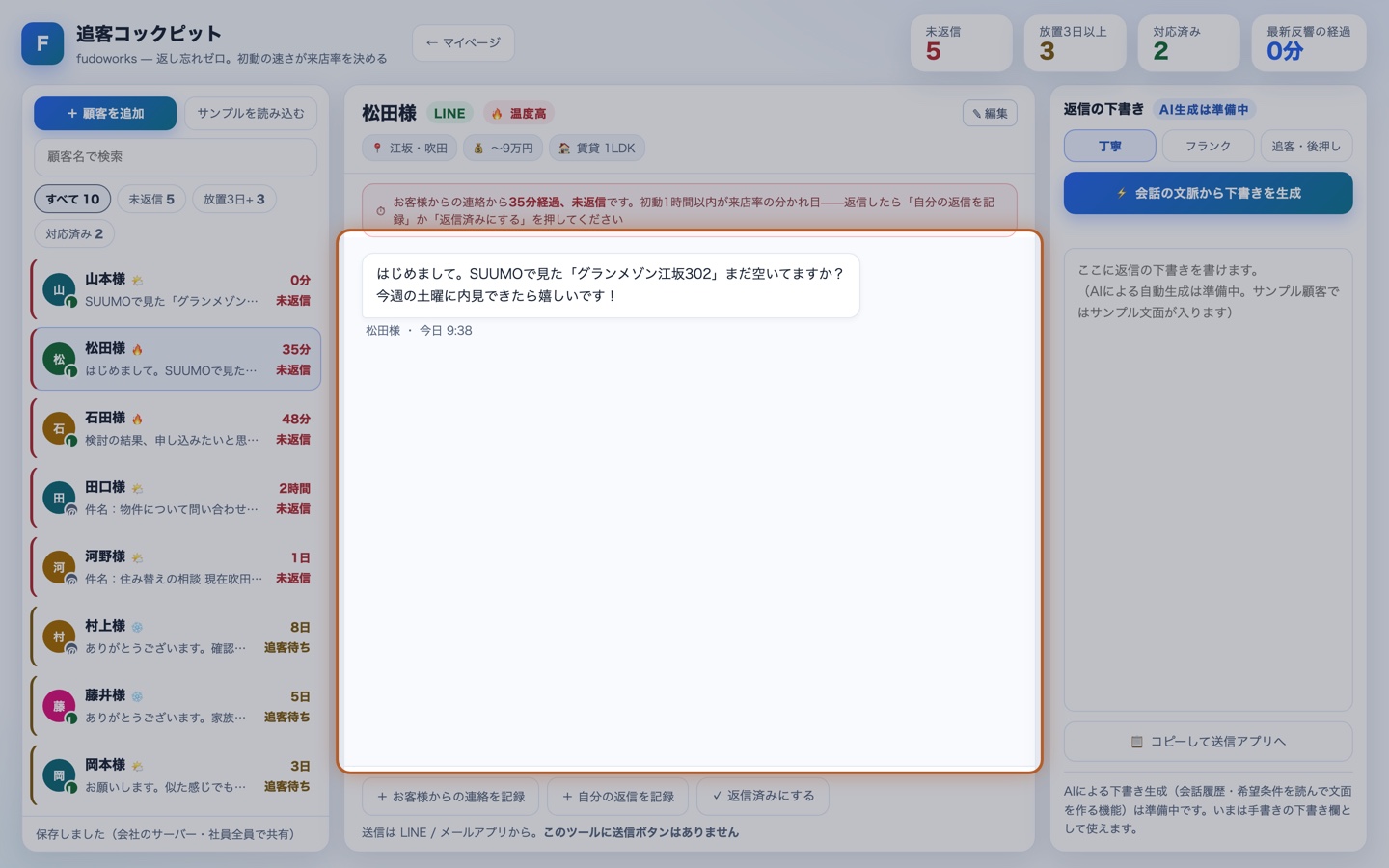This screenshot has height=868, width=1389.
Task: Click the clock icon in the red alert
Action: click(380, 211)
